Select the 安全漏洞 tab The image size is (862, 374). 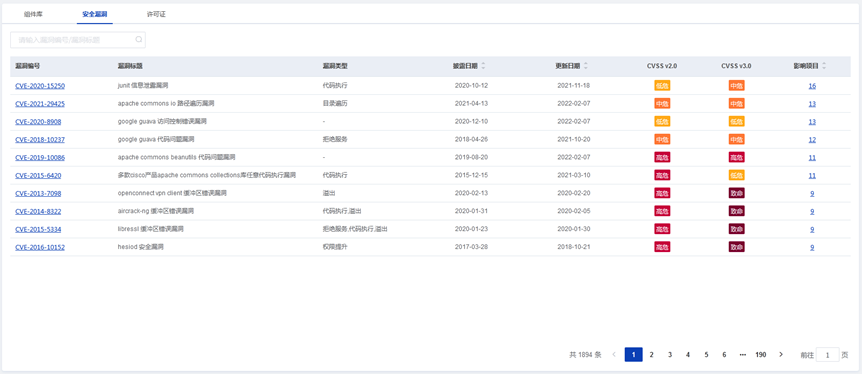pyautogui.click(x=95, y=14)
